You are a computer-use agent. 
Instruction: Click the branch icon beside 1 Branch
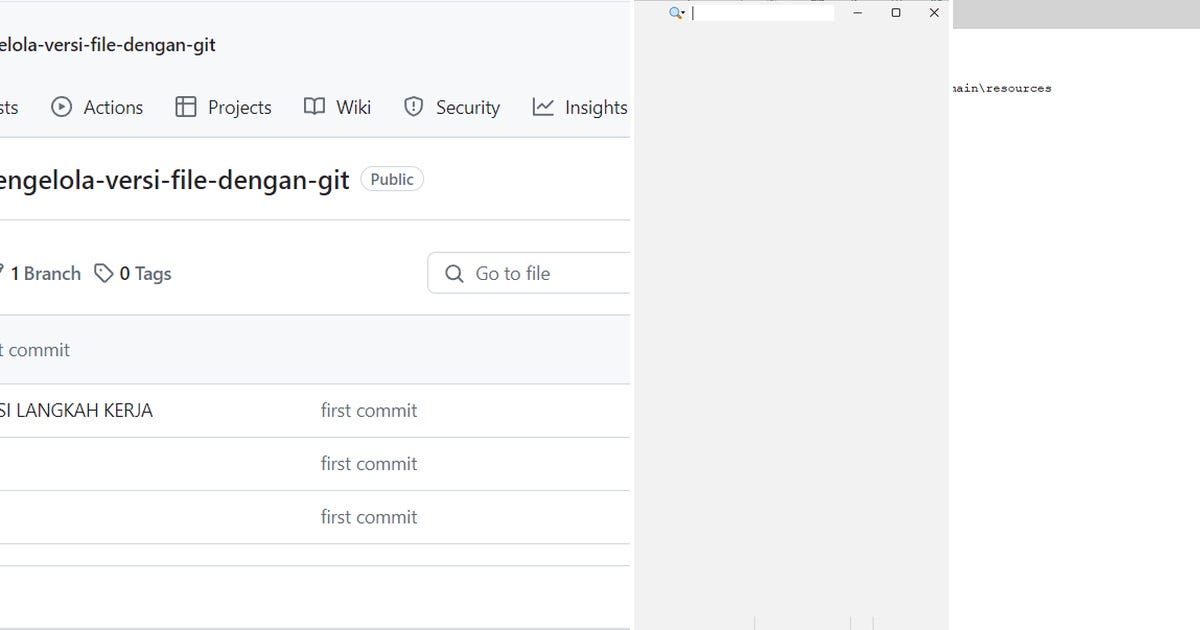pos(2,272)
